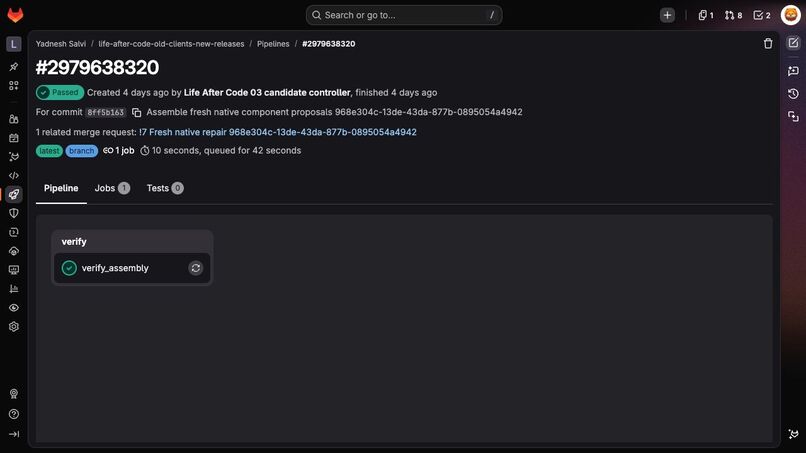Open Life After Code 03 candidate controller profile
Viewport: 806px width, 453px height.
click(267, 93)
